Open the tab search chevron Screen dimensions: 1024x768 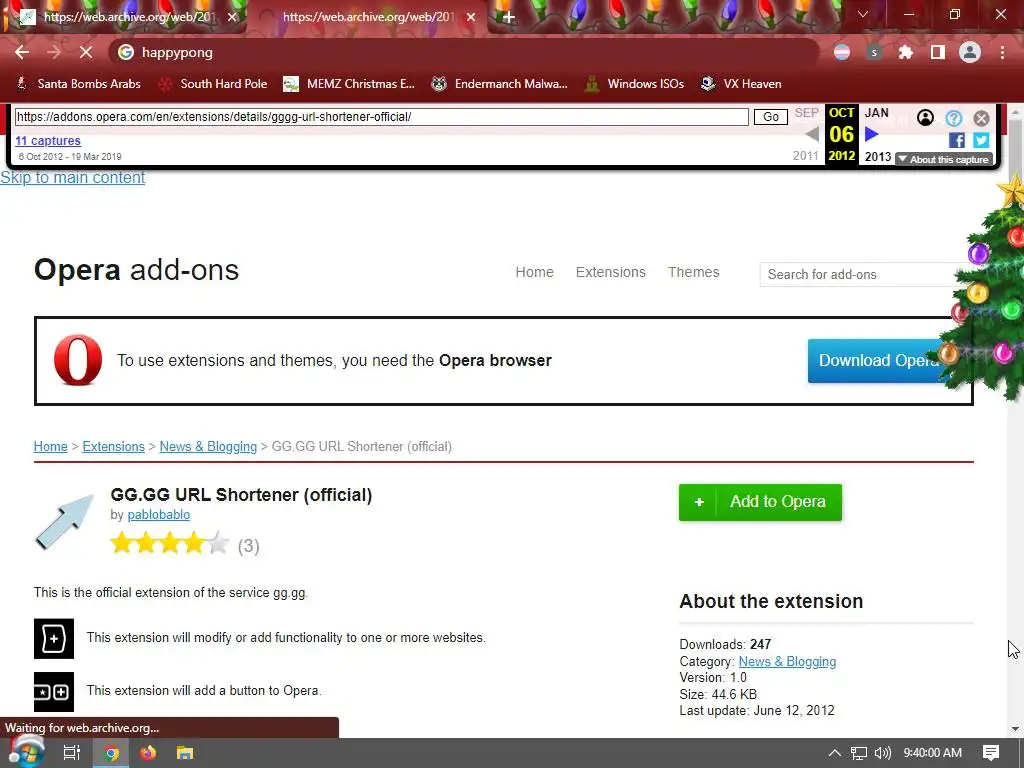[863, 14]
